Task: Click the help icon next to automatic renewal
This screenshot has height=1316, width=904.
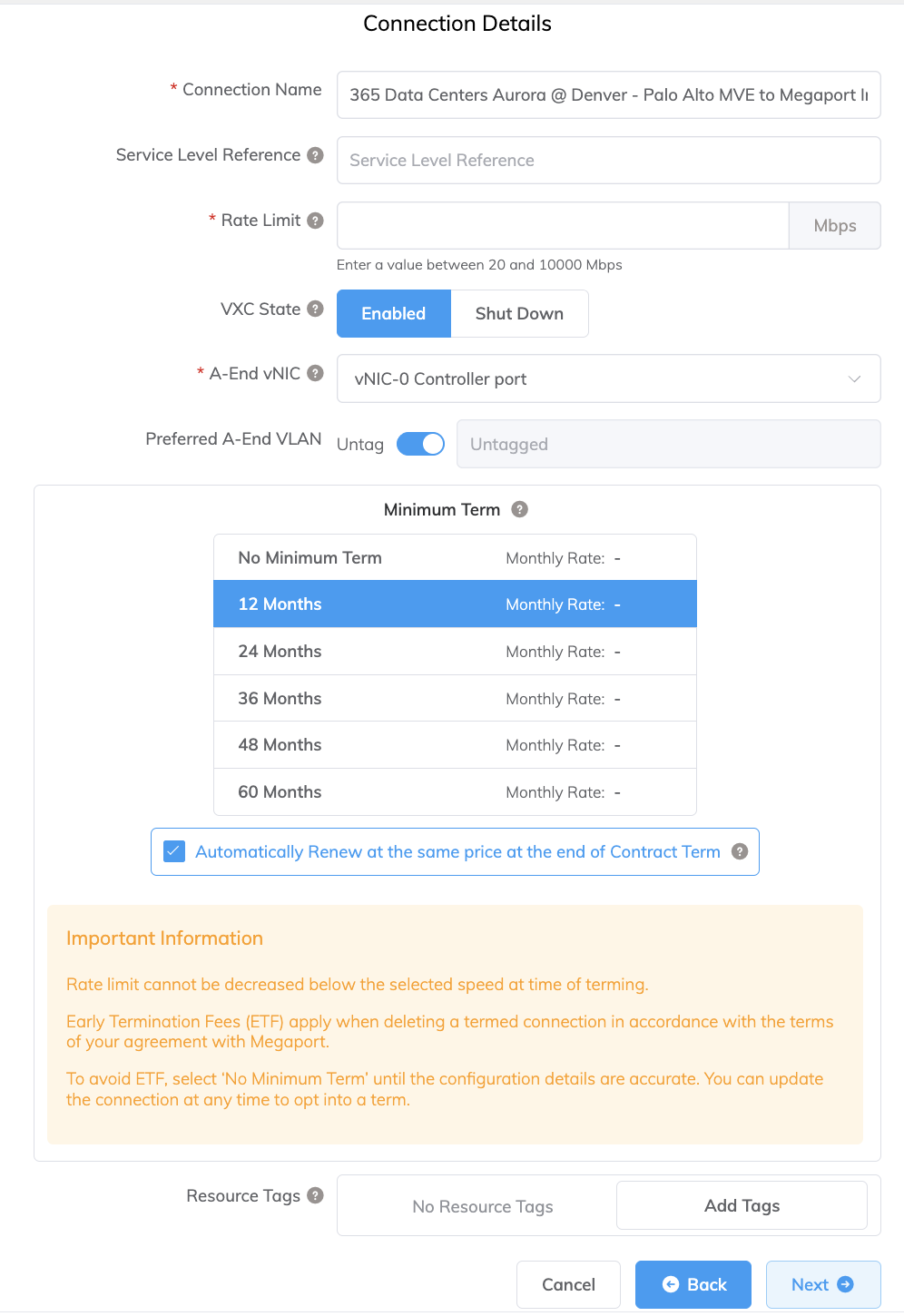Action: click(740, 851)
